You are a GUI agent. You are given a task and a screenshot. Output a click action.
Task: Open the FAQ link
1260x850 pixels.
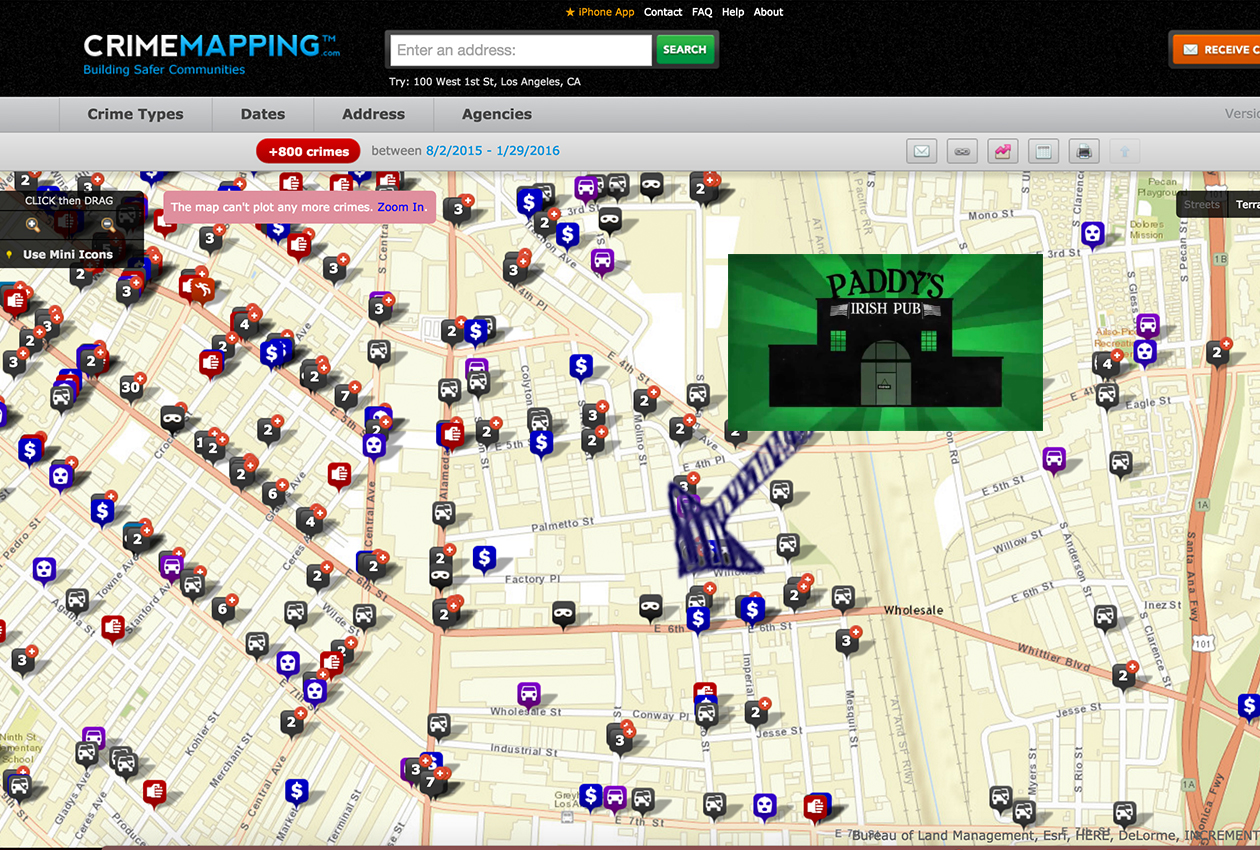(x=702, y=12)
